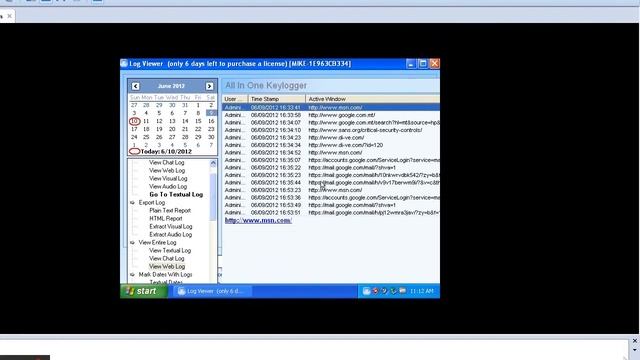Collapse the View Entire Log tree node
Viewport: 640px width, 360px height.
[x=132, y=242]
